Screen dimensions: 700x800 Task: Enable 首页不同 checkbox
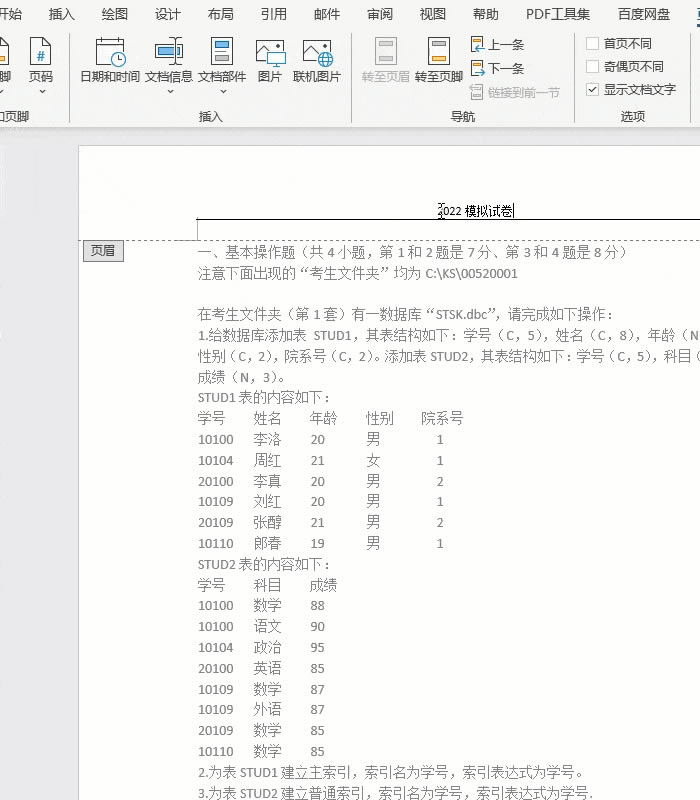click(593, 44)
